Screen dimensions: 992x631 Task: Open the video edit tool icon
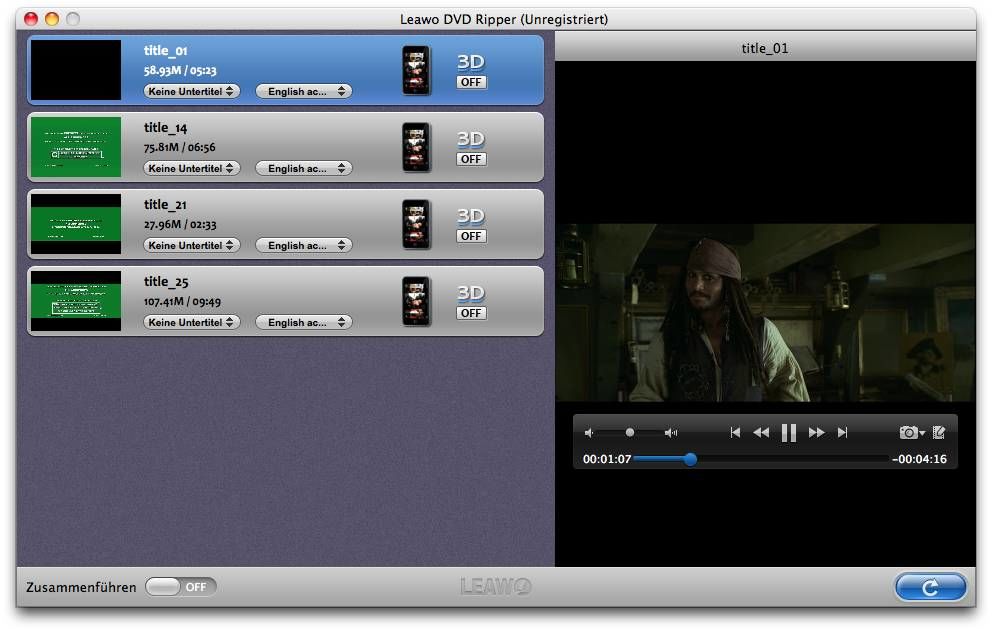pyautogui.click(x=939, y=433)
